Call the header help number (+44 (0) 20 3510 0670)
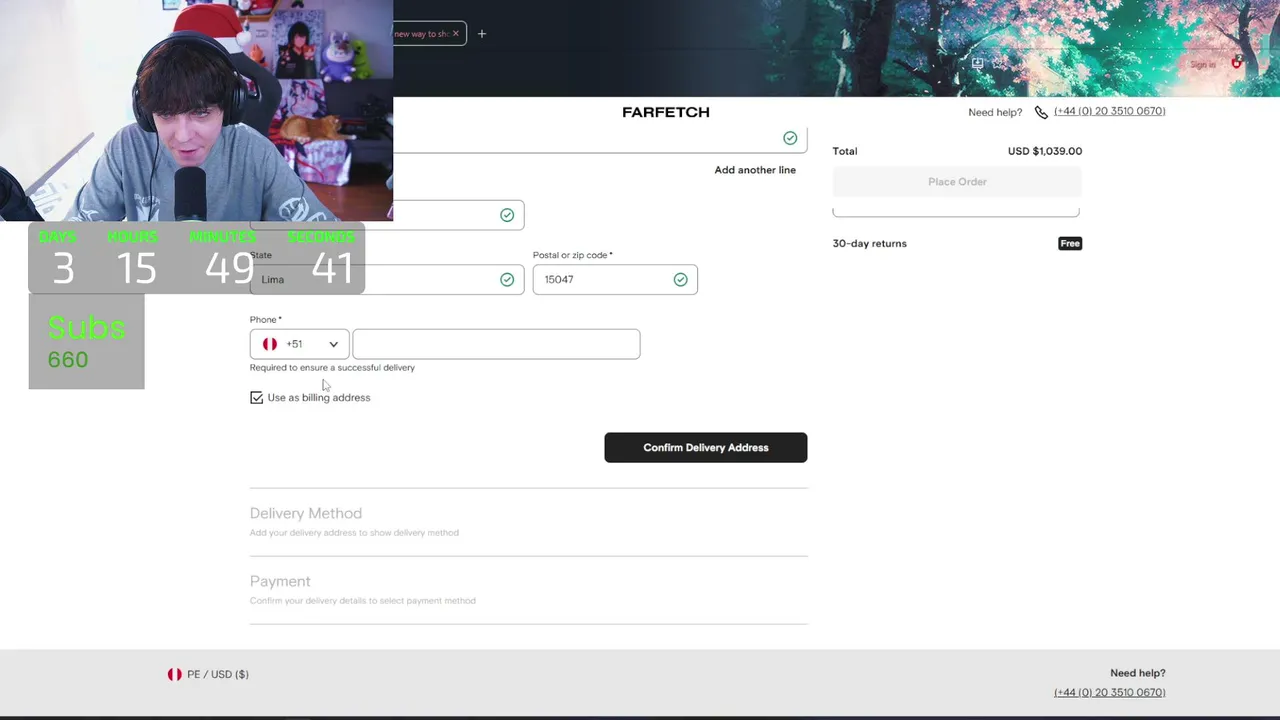Image resolution: width=1280 pixels, height=720 pixels. pos(1109,111)
